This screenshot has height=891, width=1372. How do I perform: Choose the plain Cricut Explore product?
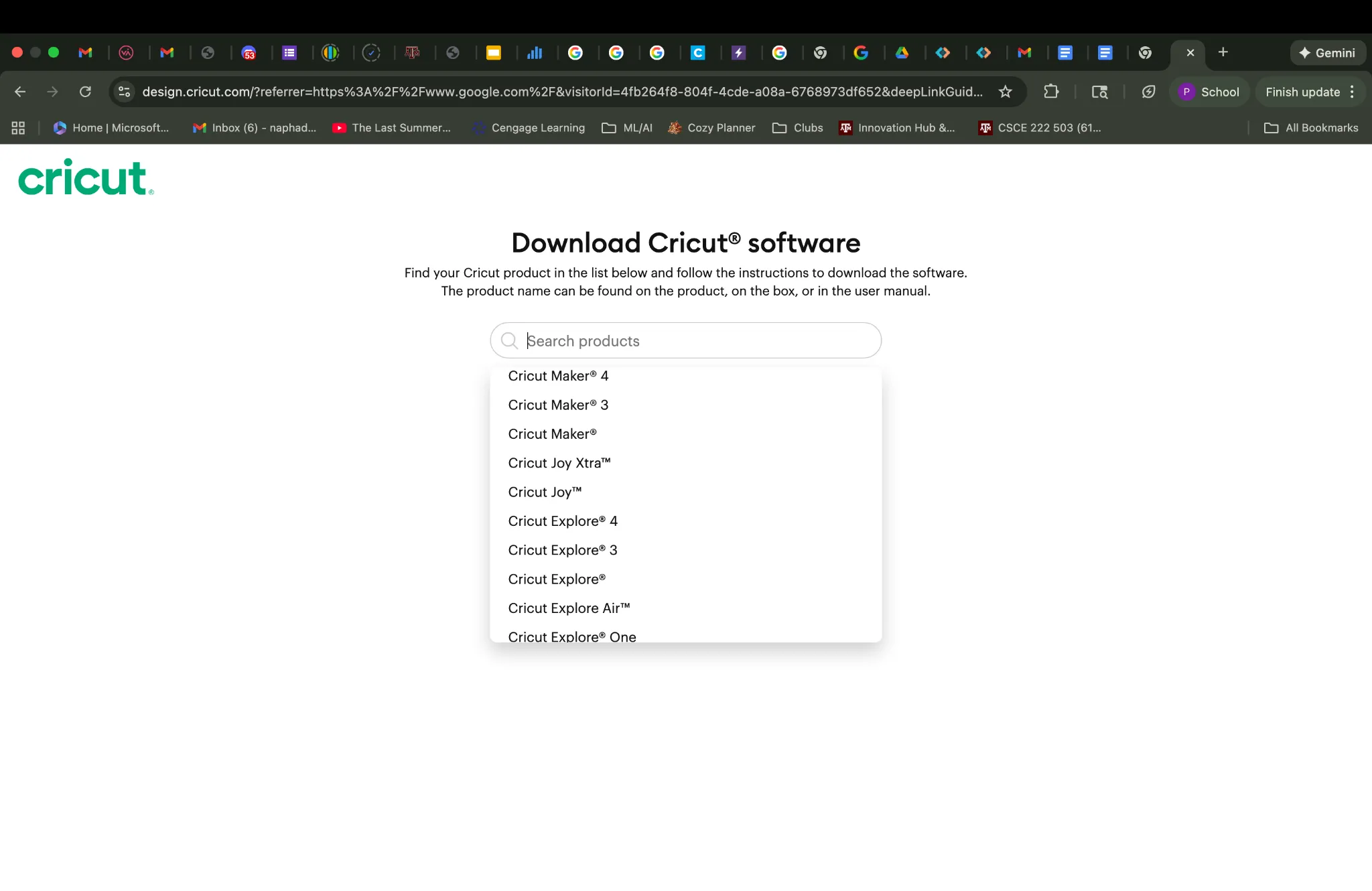(x=685, y=579)
